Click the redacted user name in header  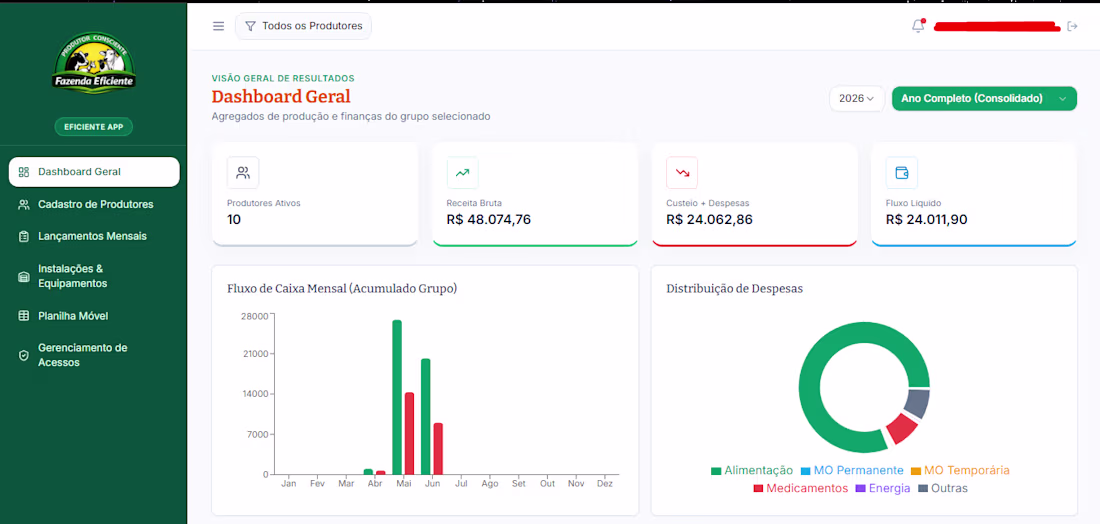pyautogui.click(x=997, y=27)
